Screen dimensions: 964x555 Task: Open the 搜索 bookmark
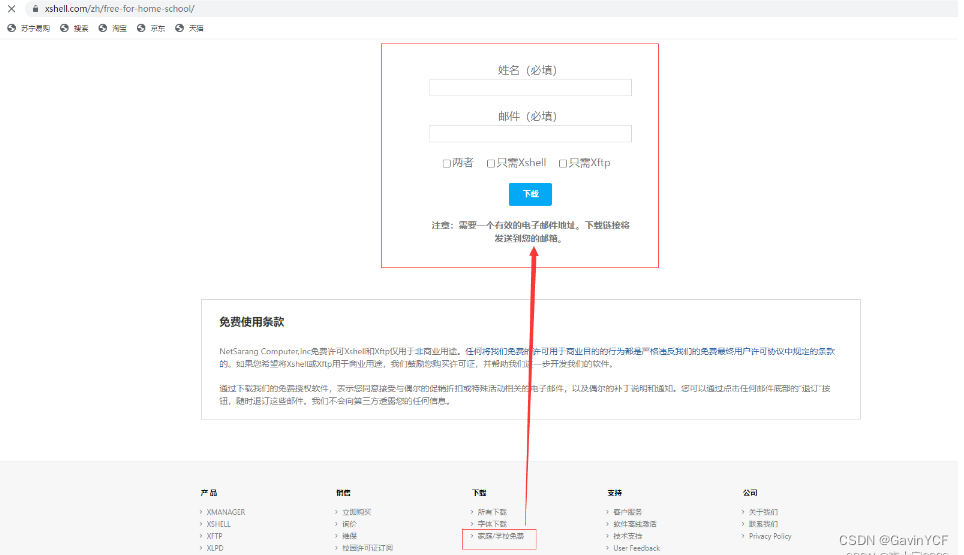[74, 28]
